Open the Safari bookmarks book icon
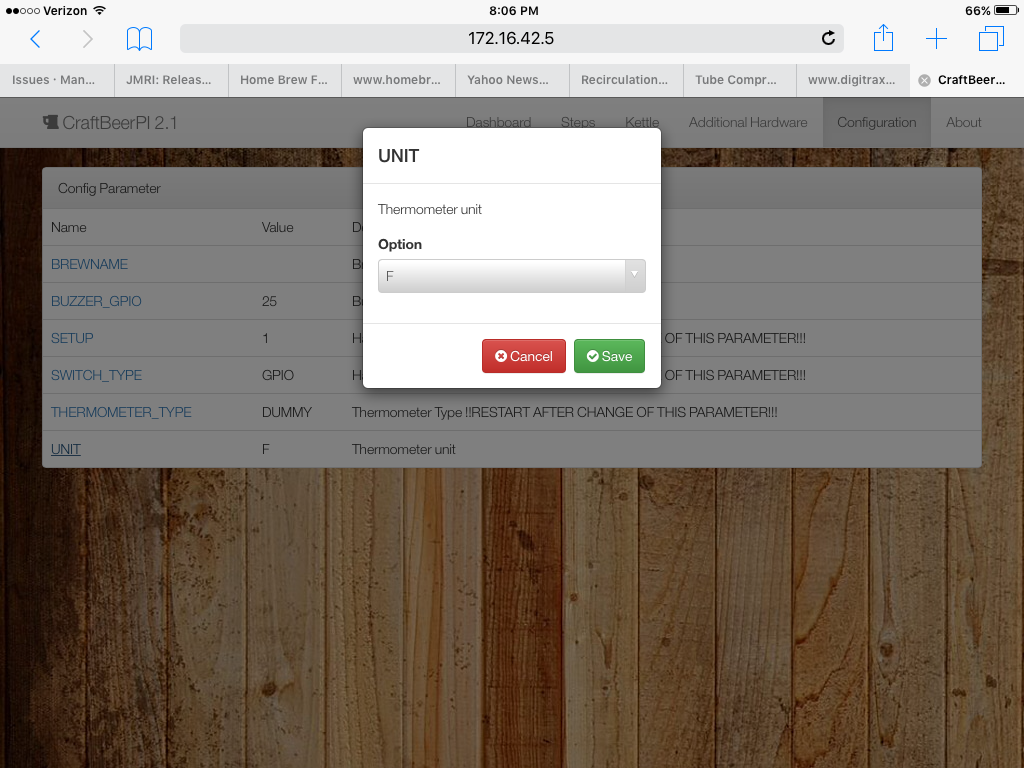This screenshot has width=1024, height=768. [x=139, y=39]
